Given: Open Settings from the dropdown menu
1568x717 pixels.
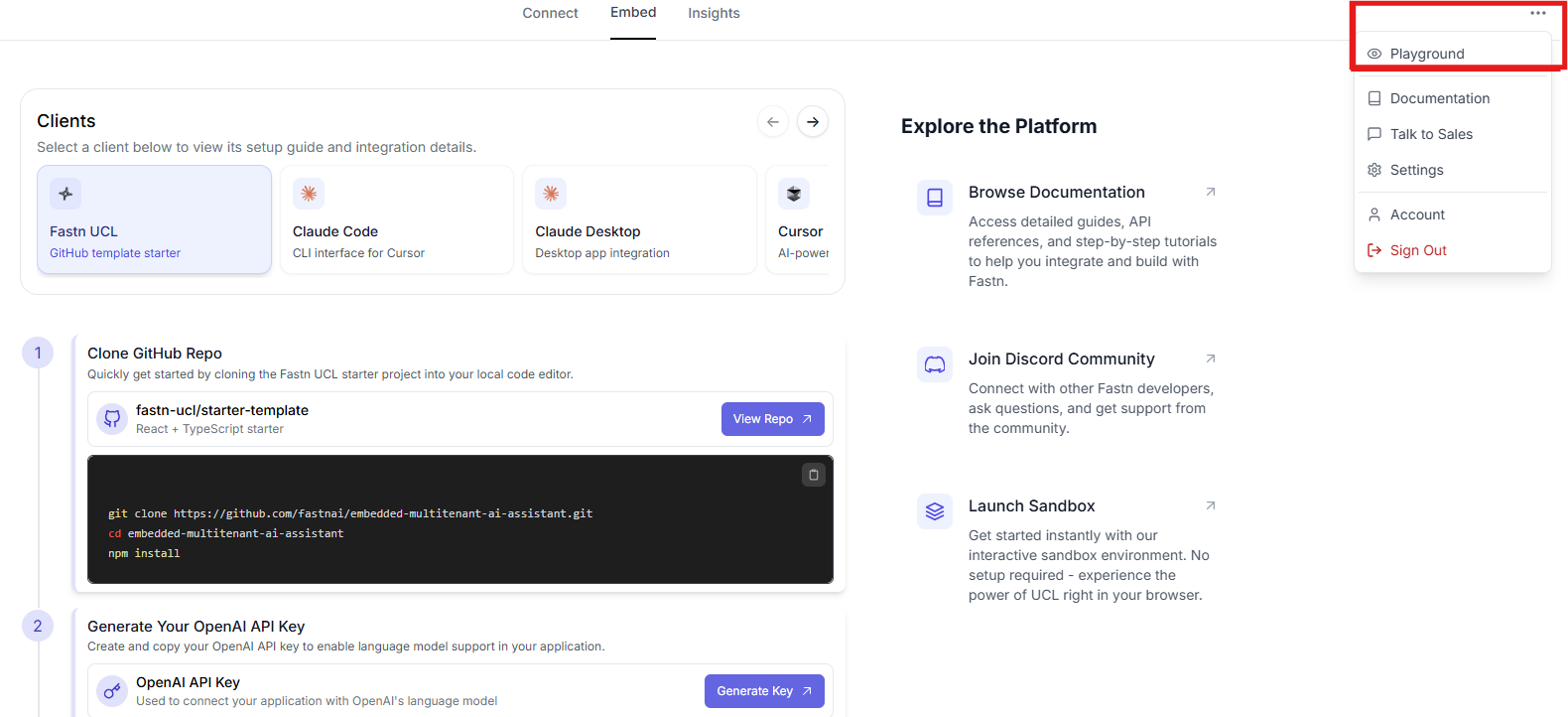Looking at the screenshot, I should (1453, 170).
